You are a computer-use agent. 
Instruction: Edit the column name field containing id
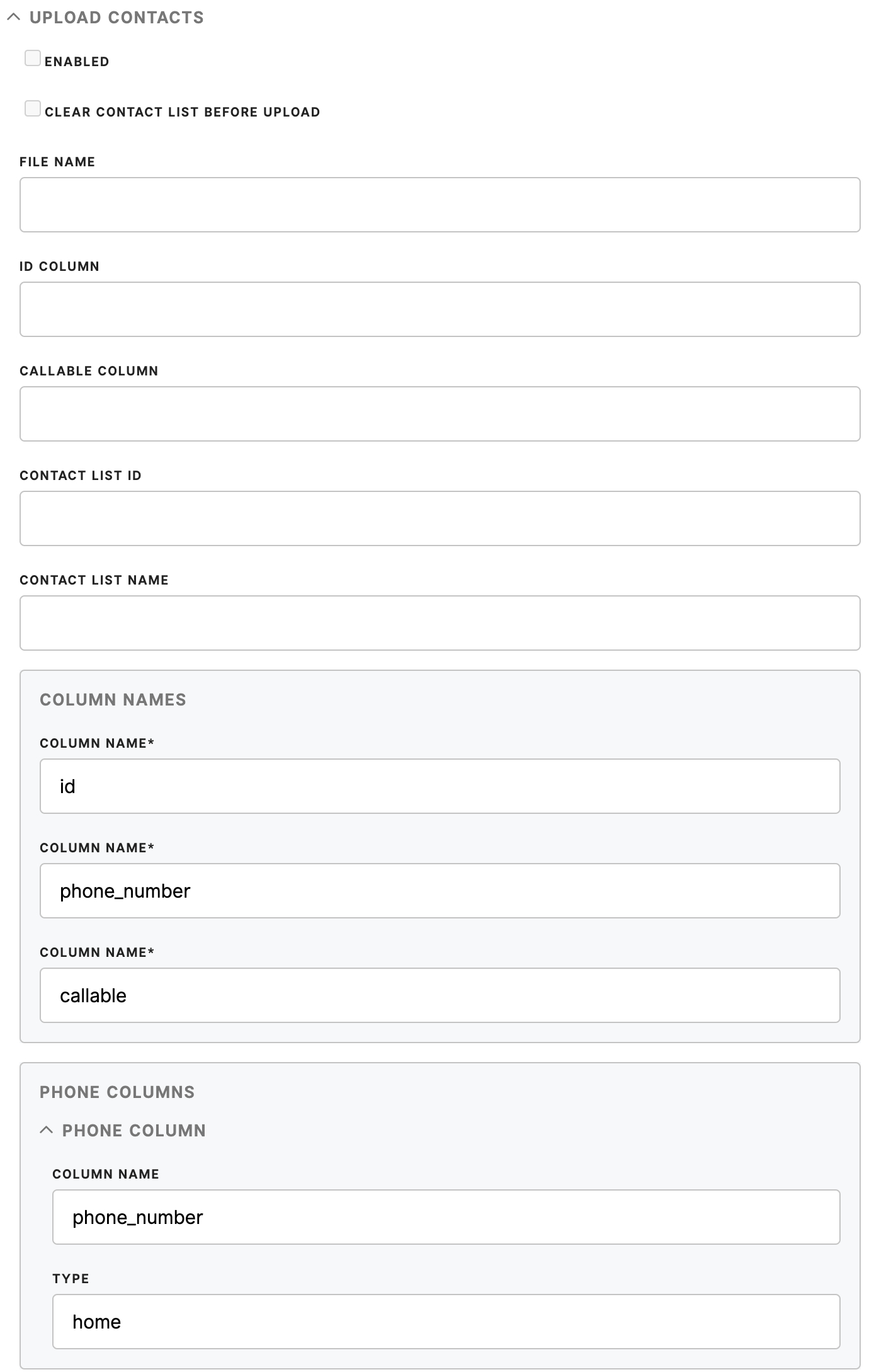440,786
